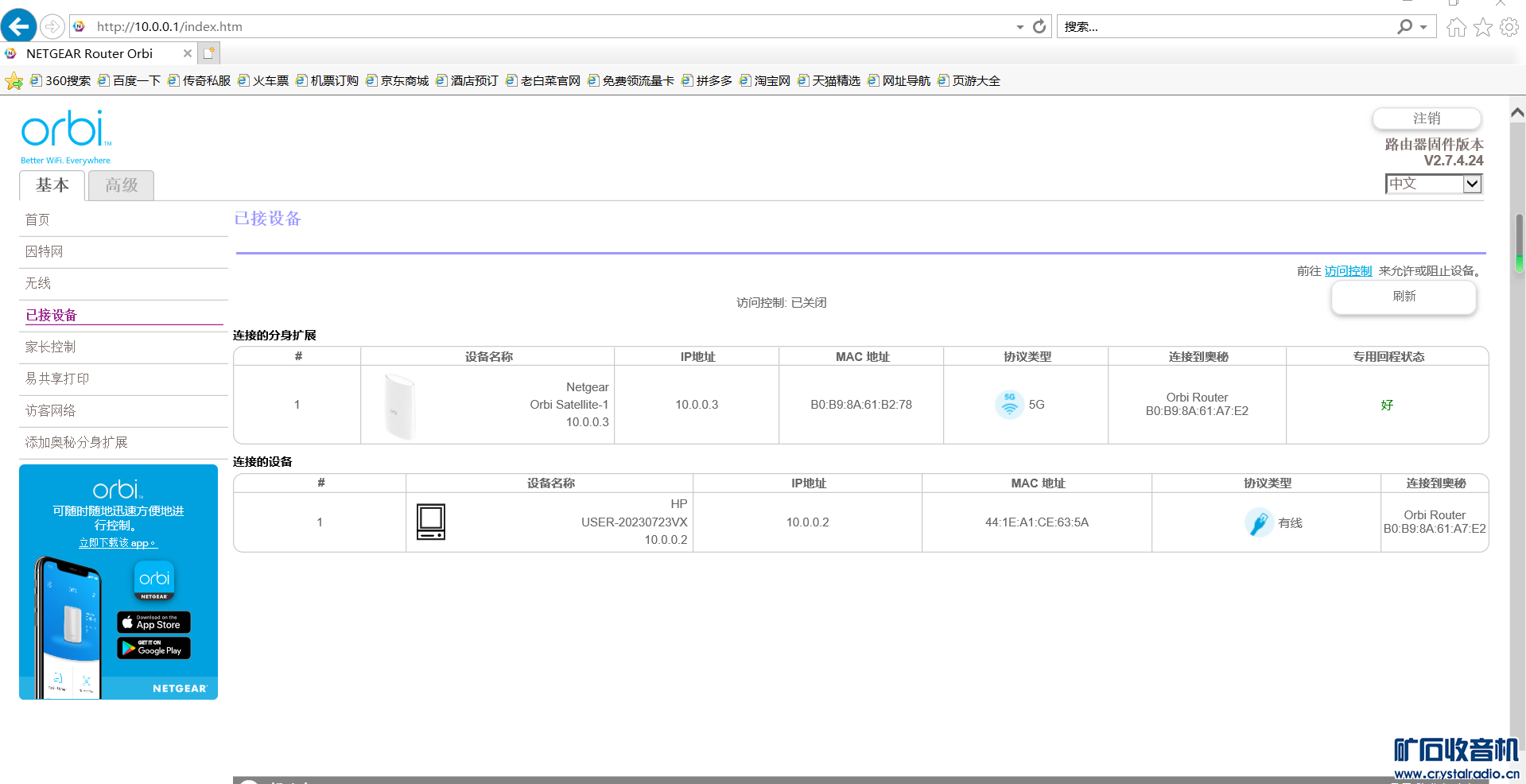This screenshot has width=1526, height=784.
Task: Click MAC address B0:B9:8A:61:B2:78
Action: coord(861,405)
